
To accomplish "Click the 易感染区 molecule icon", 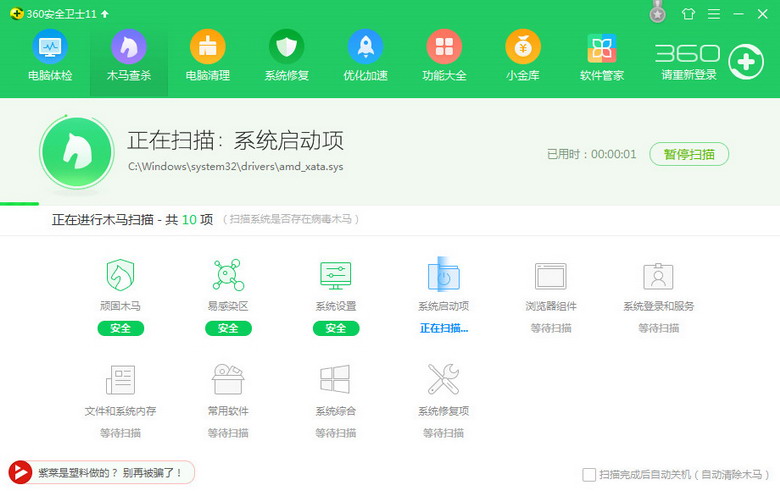I will 228,275.
